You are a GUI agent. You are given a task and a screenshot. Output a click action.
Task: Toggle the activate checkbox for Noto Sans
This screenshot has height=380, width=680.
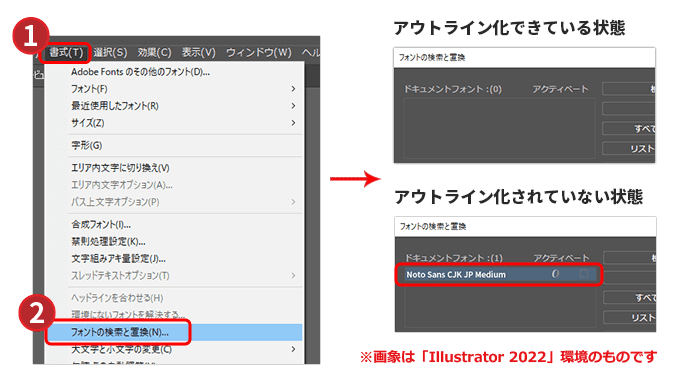tap(584, 274)
